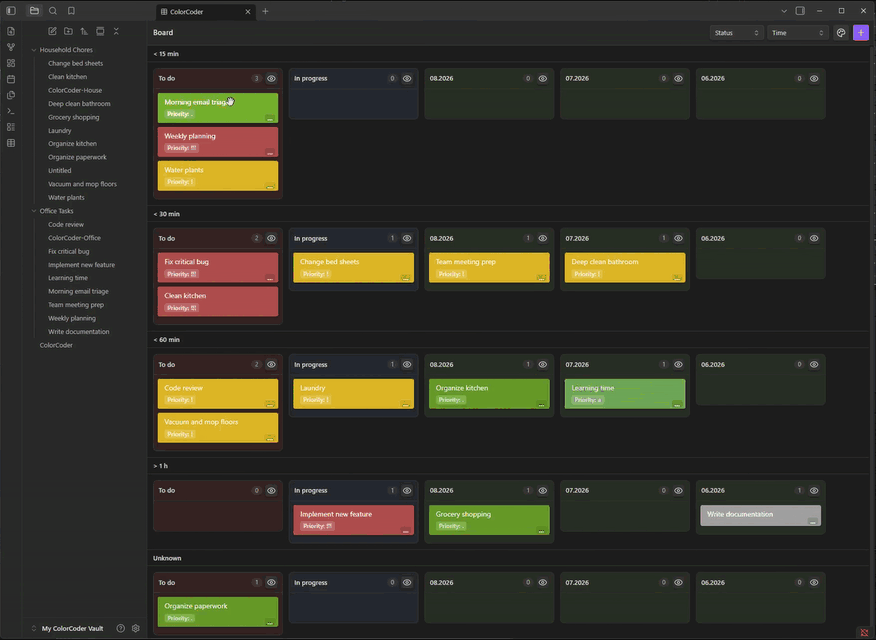Click the checklist-style icon in the ribbon

11,127
